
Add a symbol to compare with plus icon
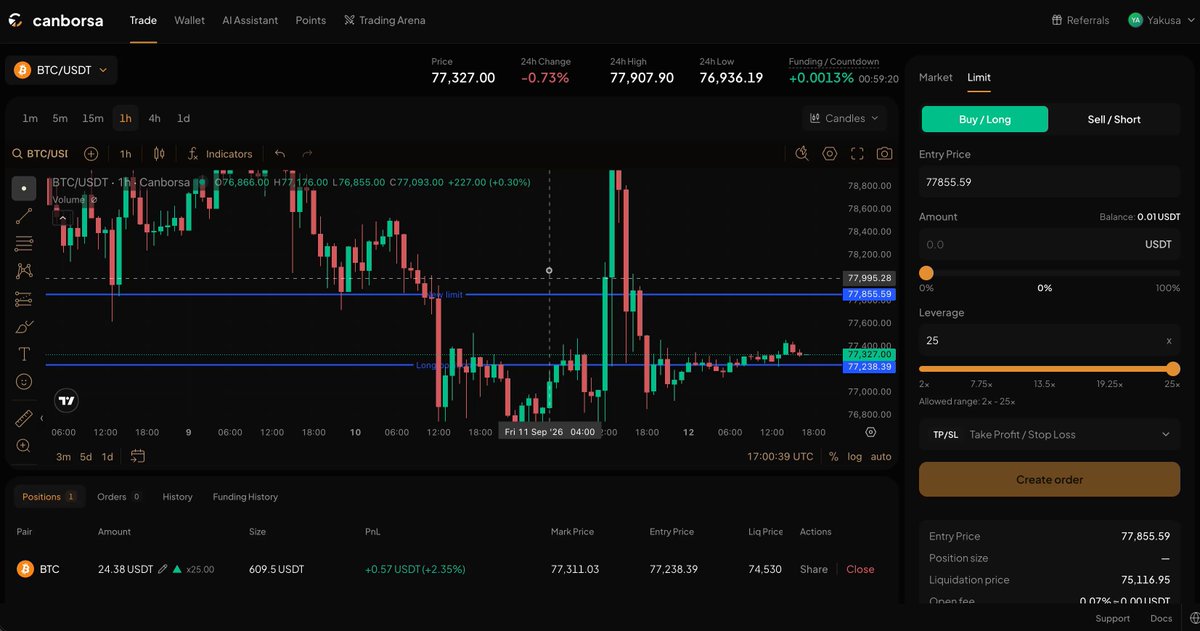pos(91,154)
